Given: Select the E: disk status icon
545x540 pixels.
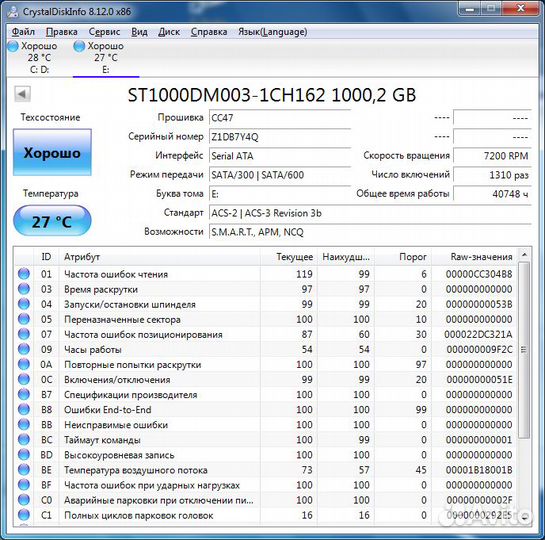Looking at the screenshot, I should click(x=79, y=46).
